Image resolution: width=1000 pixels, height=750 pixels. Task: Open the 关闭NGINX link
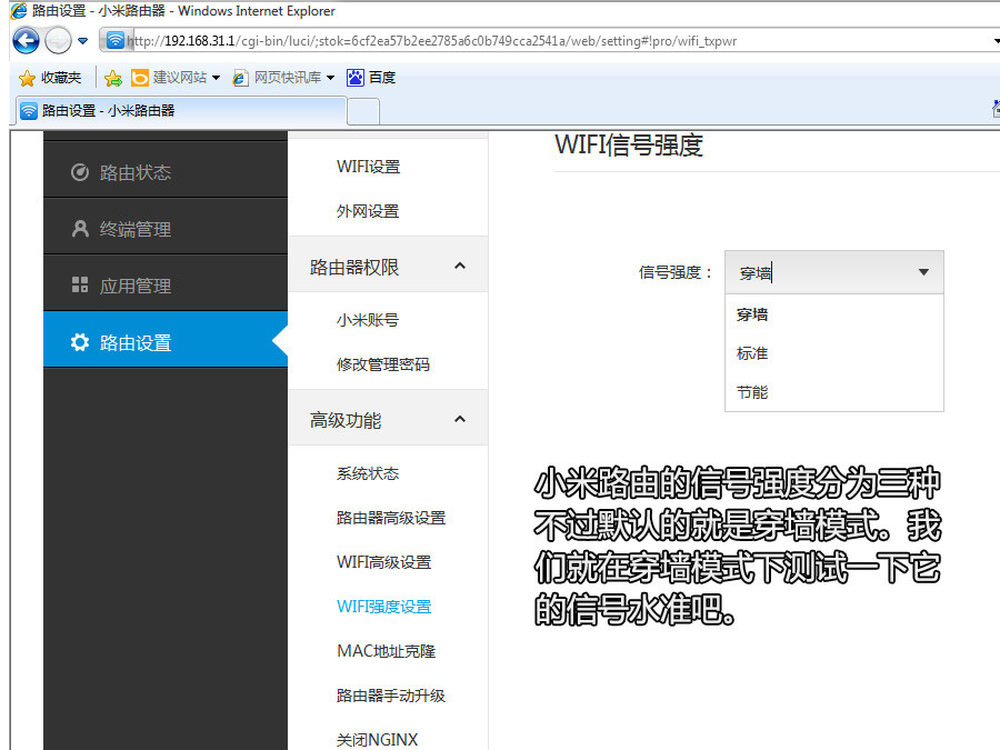[378, 740]
